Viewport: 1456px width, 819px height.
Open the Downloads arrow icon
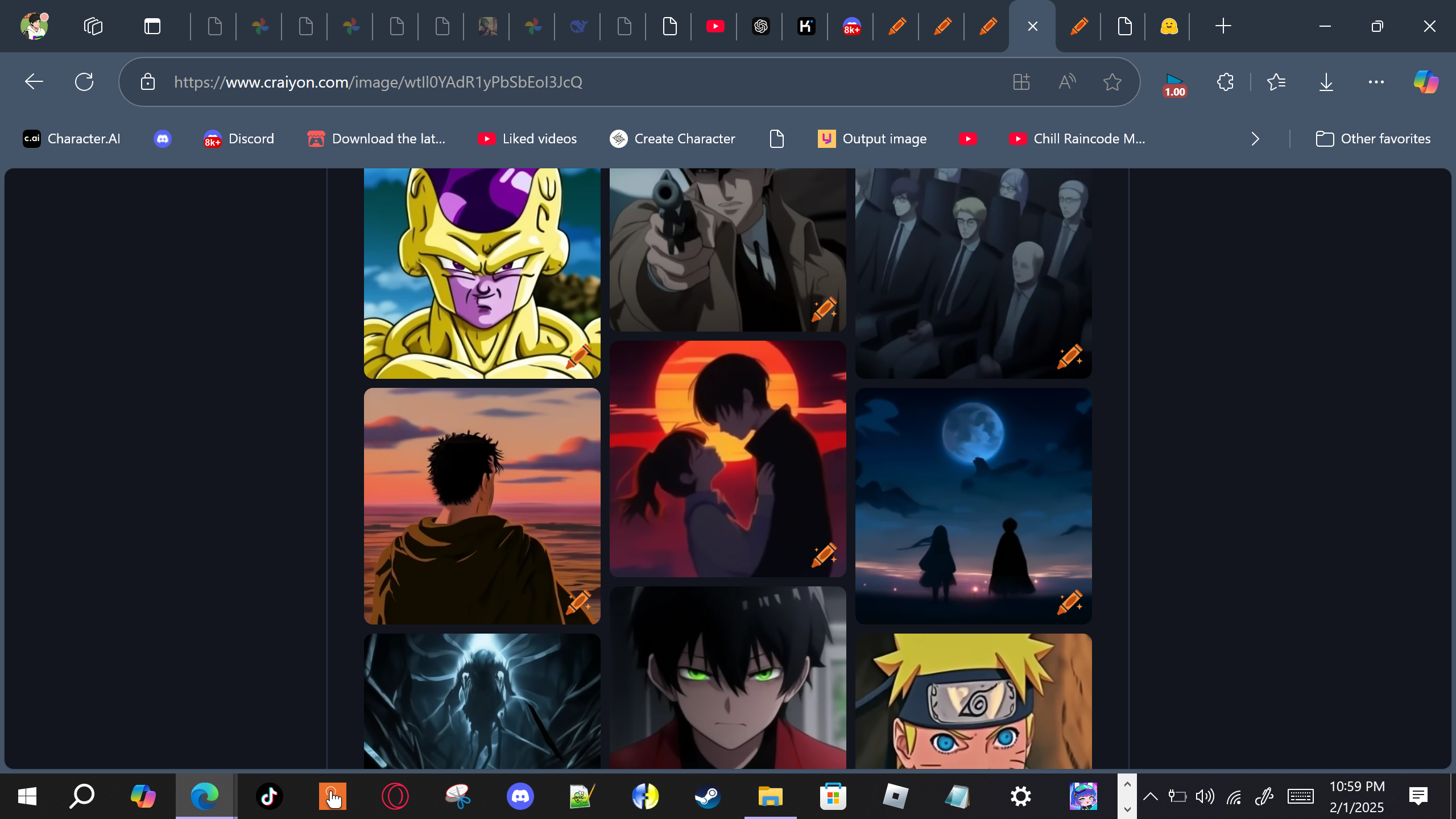(1326, 82)
